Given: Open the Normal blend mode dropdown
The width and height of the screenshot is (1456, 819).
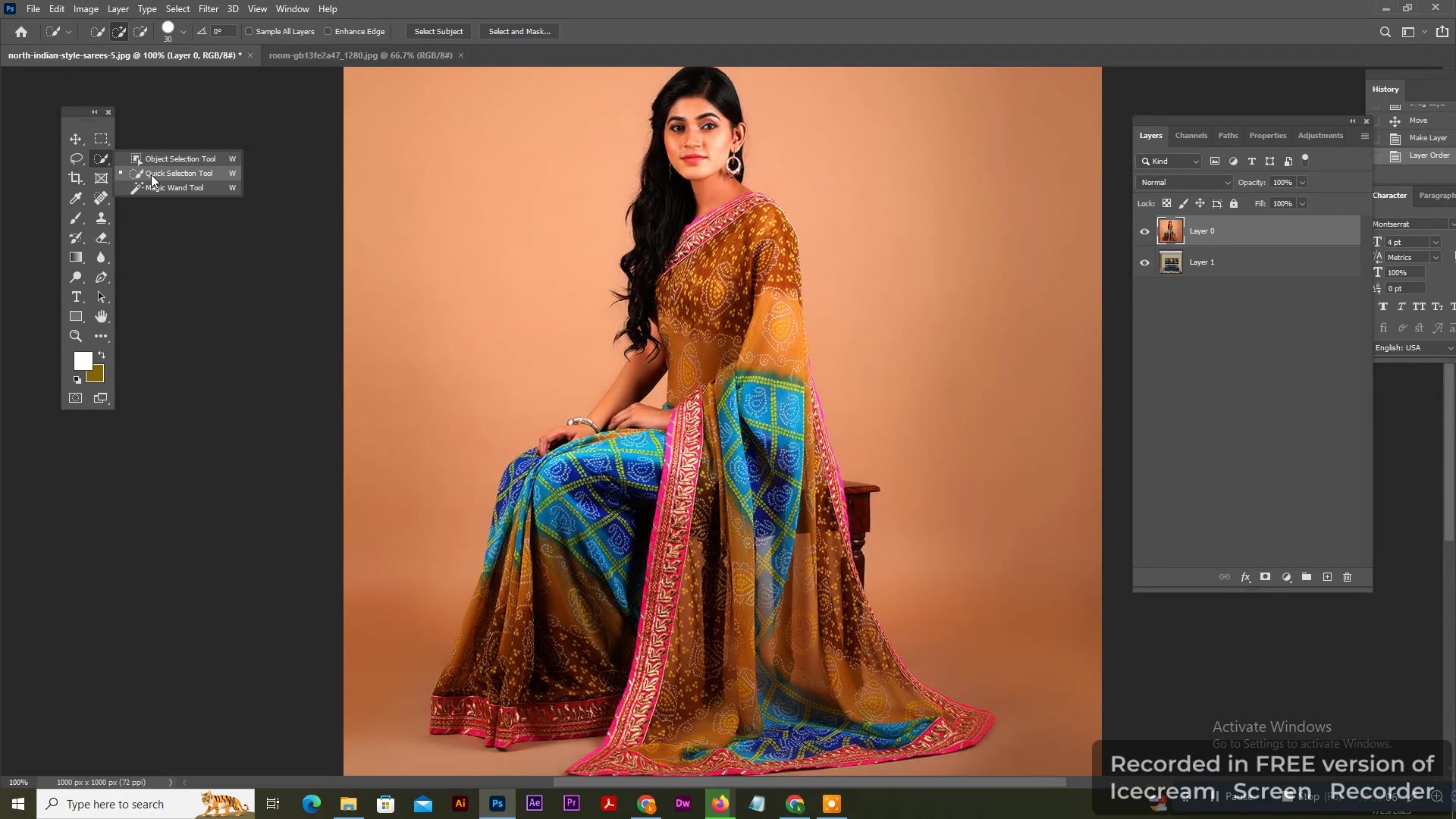Looking at the screenshot, I should (x=1185, y=183).
